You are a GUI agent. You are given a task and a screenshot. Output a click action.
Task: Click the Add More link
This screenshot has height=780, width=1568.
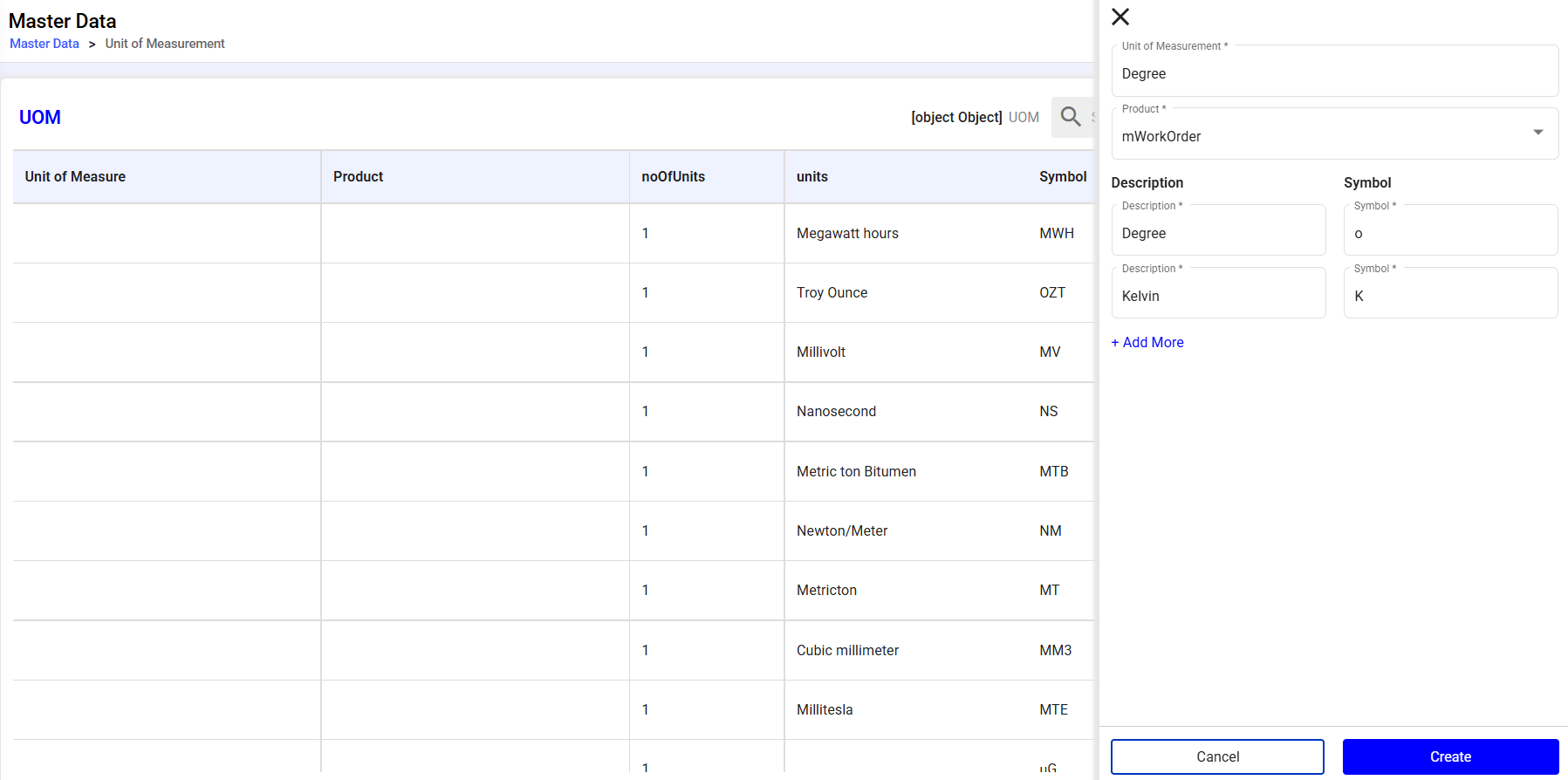point(1147,342)
